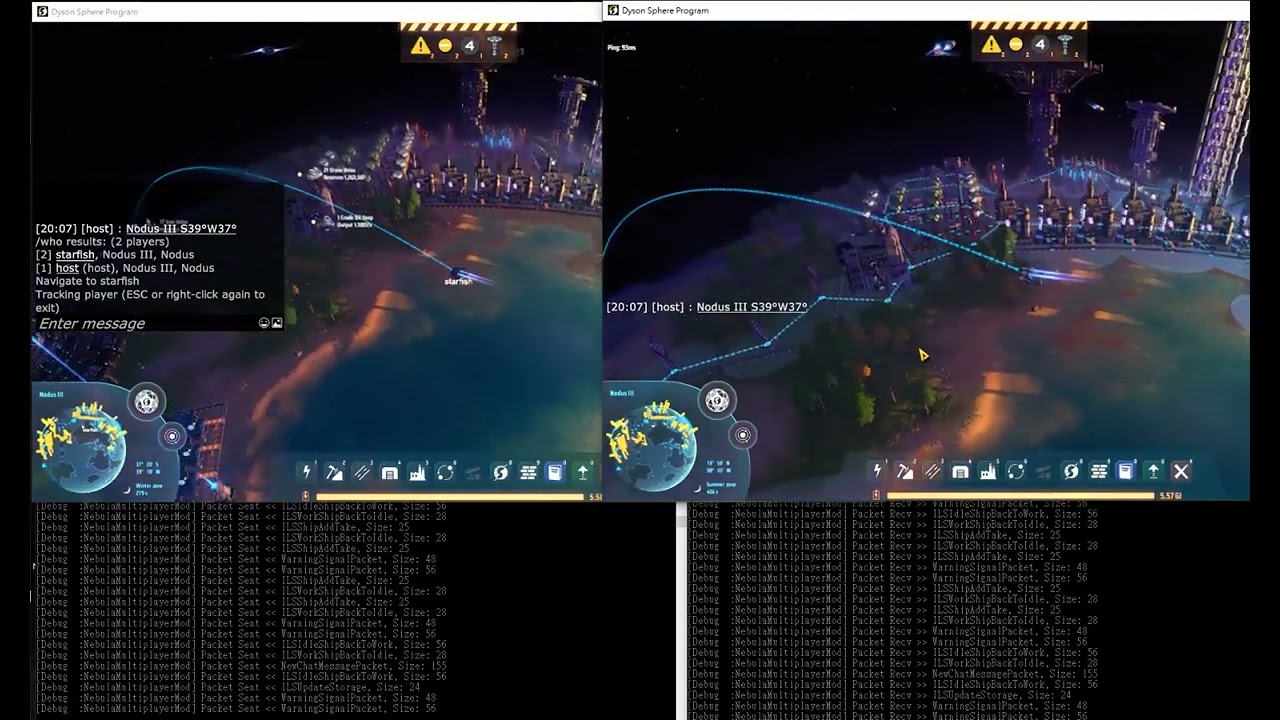The image size is (1280, 720).
Task: Select blueprint book icon in right window
Action: click(x=1126, y=471)
